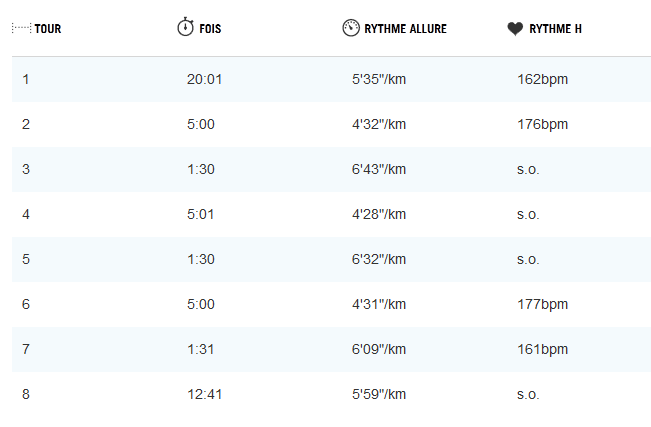Screen dimensions: 651x427
Task: Click the heart icon beside RYTHME H
Action: click(x=515, y=29)
